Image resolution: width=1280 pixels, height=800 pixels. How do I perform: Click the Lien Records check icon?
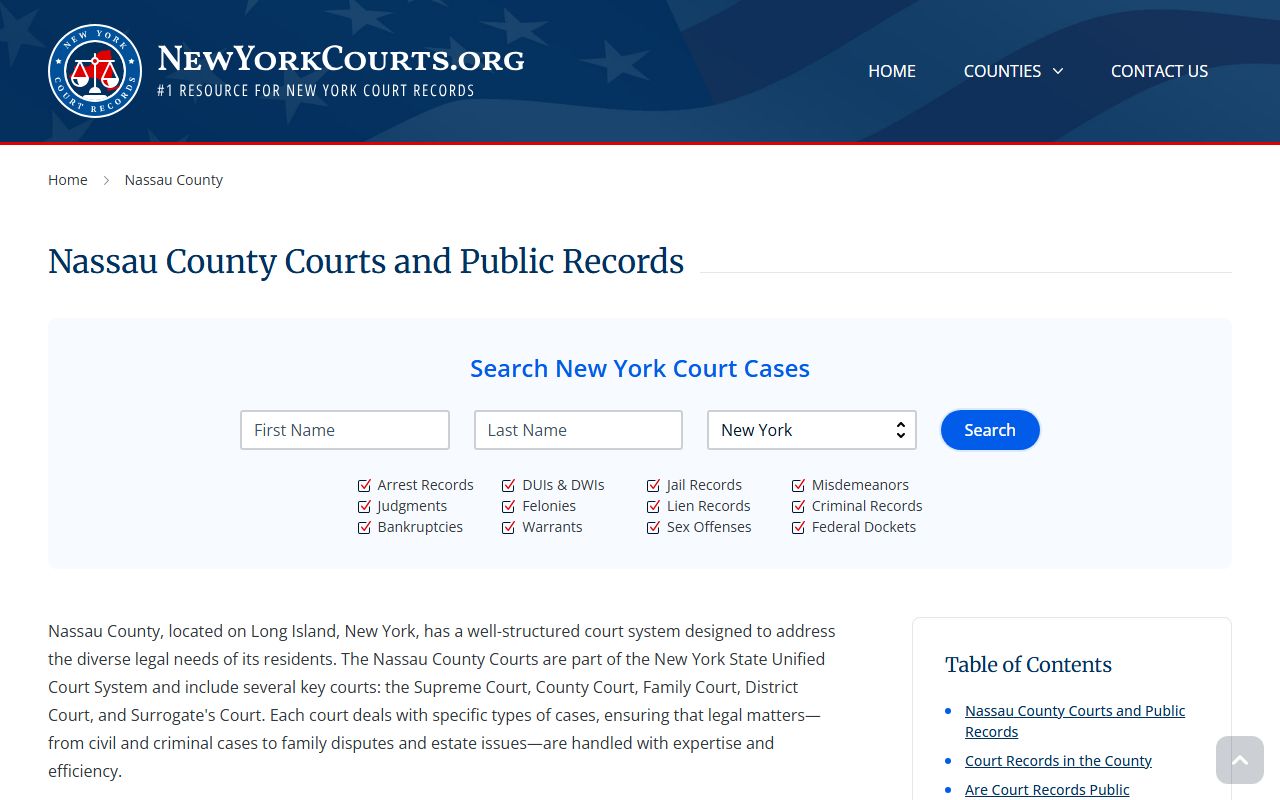point(654,506)
